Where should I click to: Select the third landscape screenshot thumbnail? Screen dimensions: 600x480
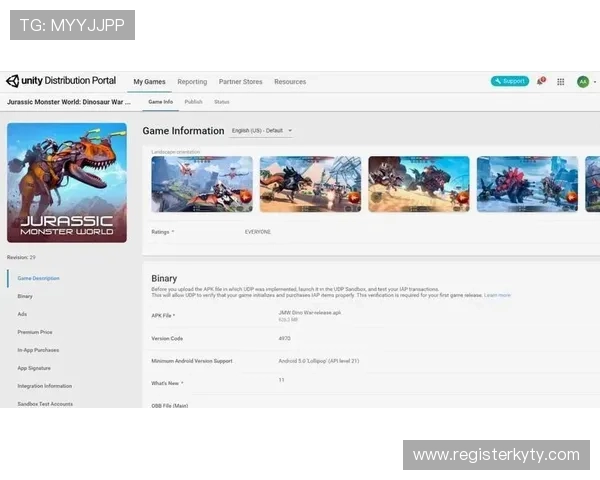pyautogui.click(x=418, y=184)
